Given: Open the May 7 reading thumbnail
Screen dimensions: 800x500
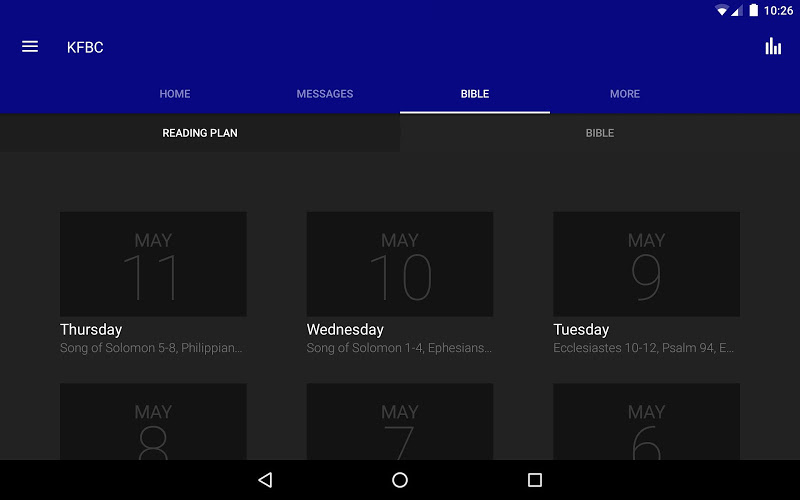Looking at the screenshot, I should [x=400, y=422].
